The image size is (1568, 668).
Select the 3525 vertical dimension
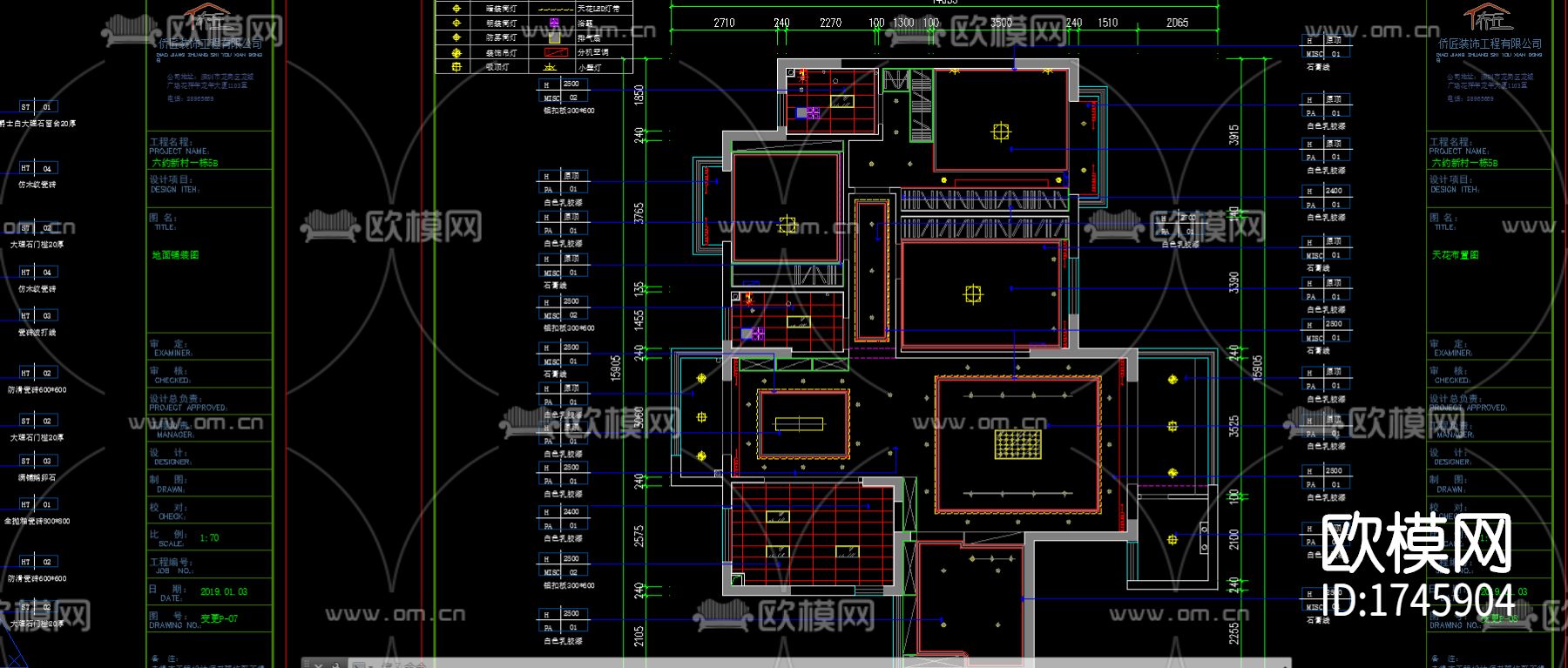tap(1233, 426)
